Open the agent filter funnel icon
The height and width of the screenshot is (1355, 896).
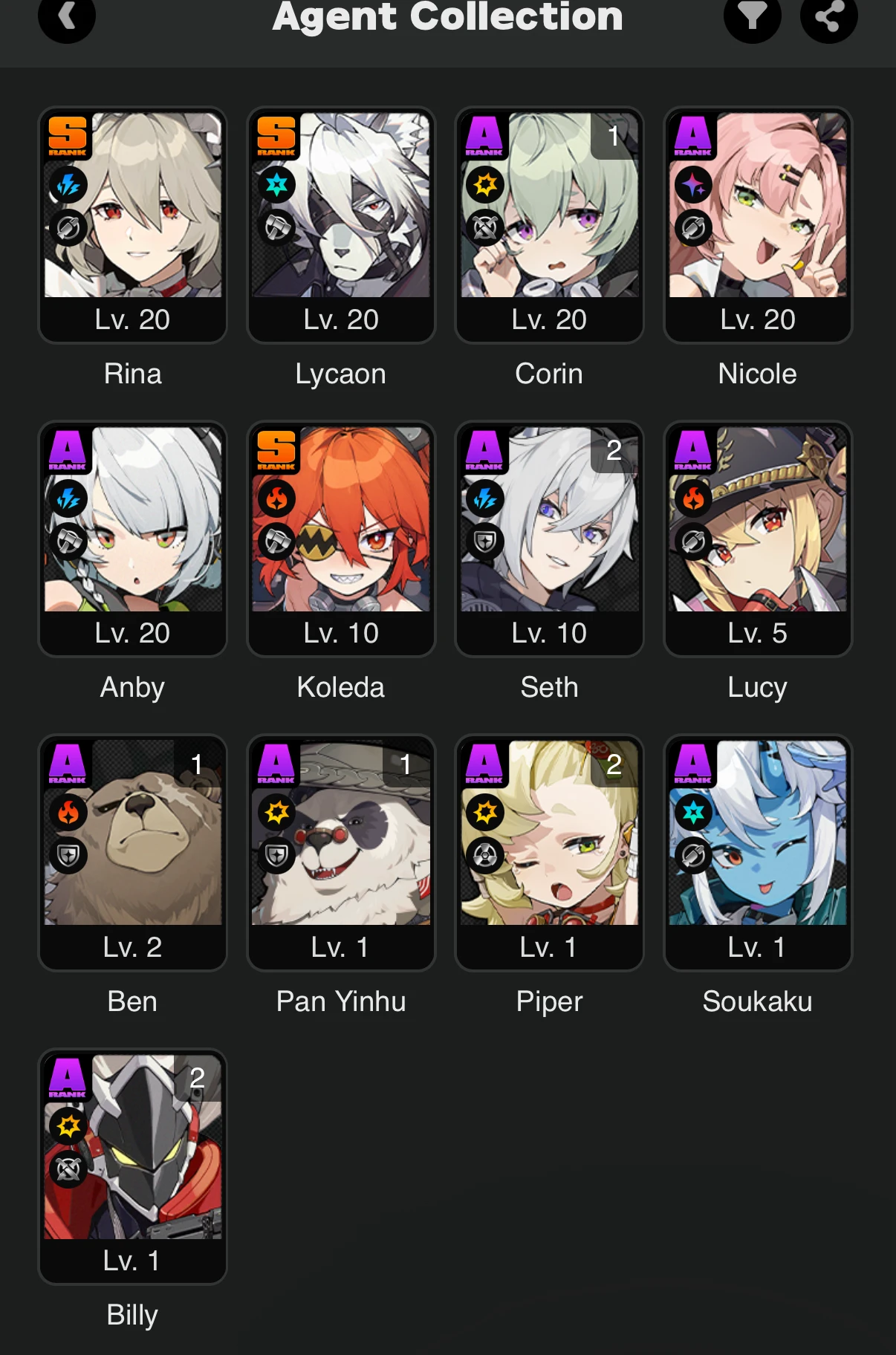tap(753, 15)
